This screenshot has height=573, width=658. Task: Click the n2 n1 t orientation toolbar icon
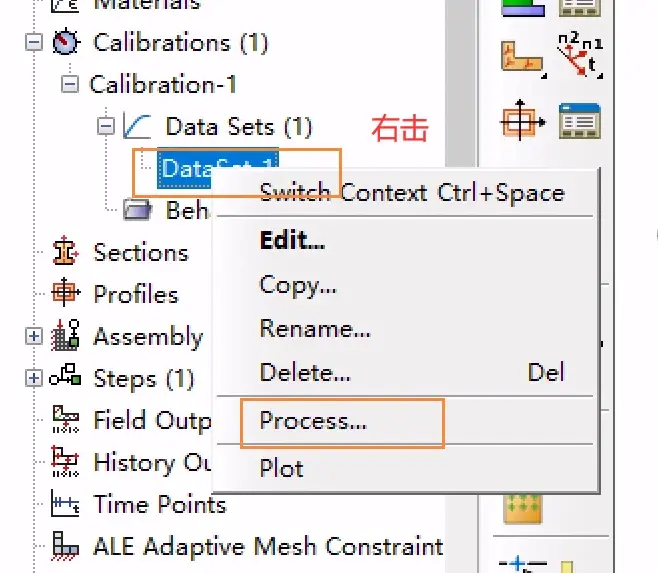(580, 56)
